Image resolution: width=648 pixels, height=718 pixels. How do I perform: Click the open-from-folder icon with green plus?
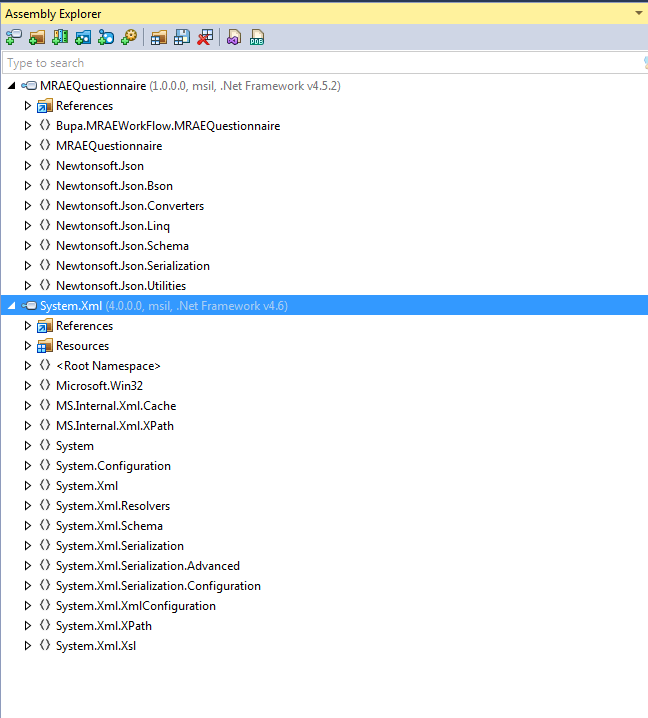tap(37, 38)
